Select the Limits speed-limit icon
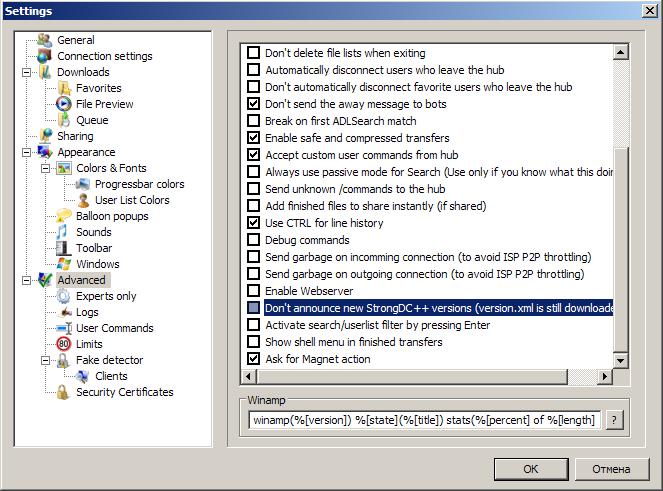 click(64, 344)
